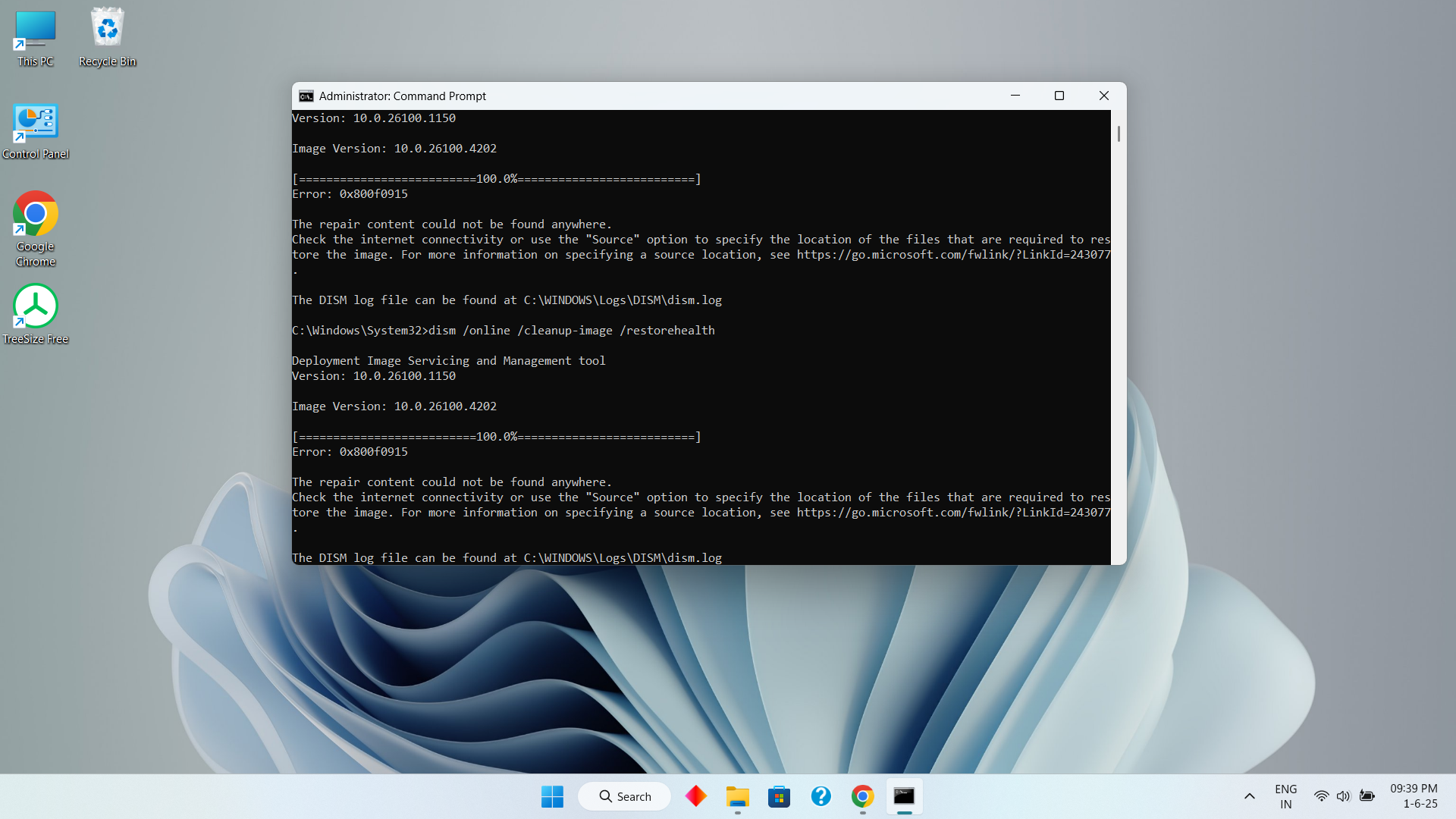The height and width of the screenshot is (819, 1456).
Task: Open the Recycle Bin desktop icon
Action: pos(107,38)
